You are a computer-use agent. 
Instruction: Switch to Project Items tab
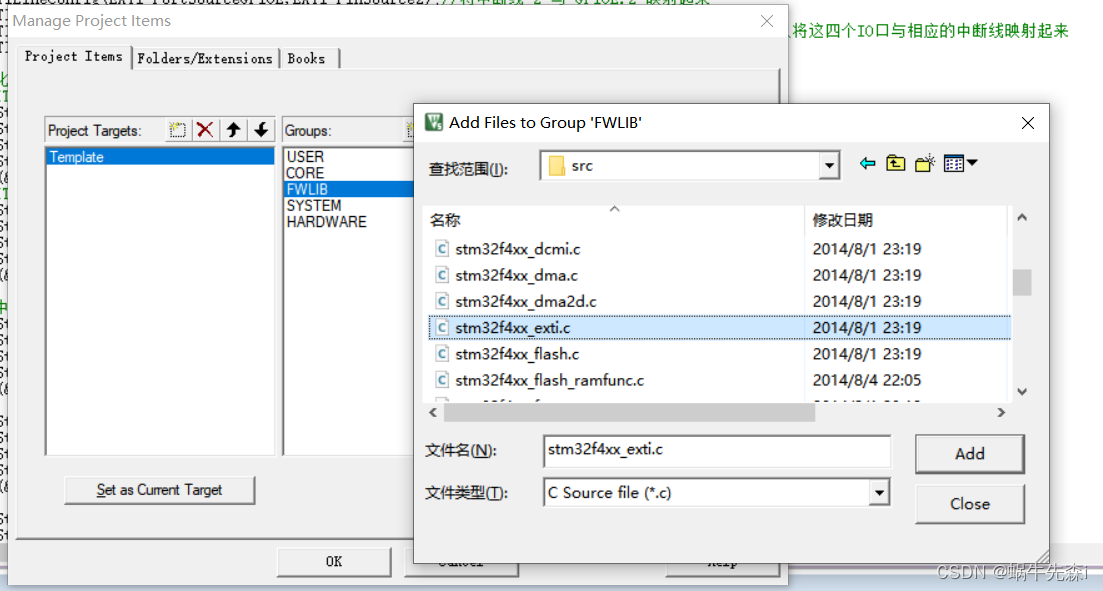point(73,56)
